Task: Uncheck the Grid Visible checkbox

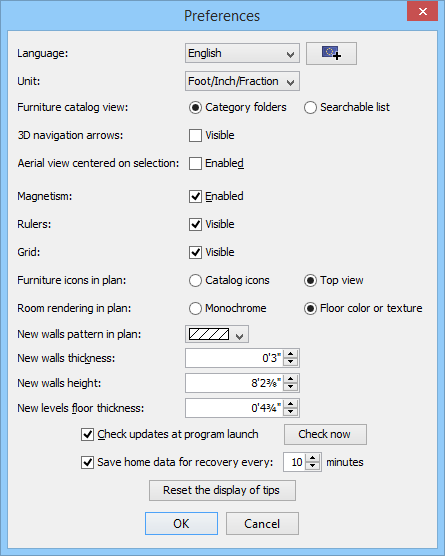Action: [x=195, y=252]
